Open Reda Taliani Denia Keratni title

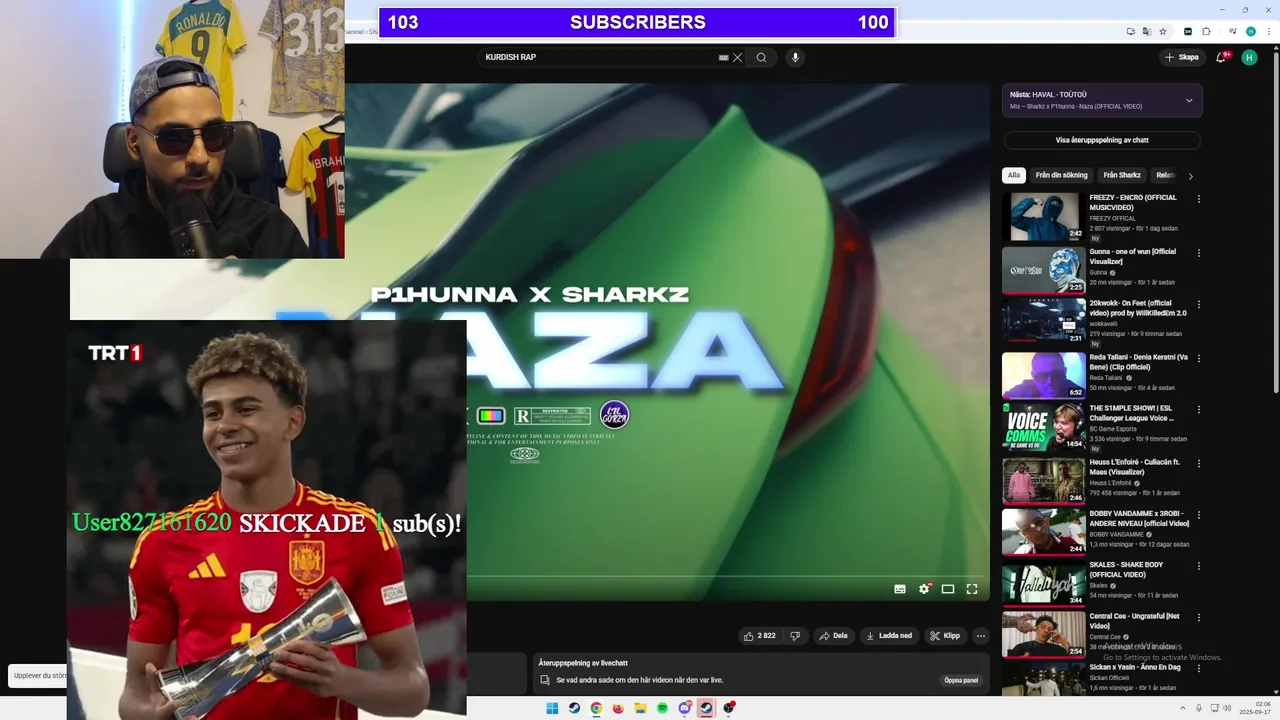coord(1139,361)
